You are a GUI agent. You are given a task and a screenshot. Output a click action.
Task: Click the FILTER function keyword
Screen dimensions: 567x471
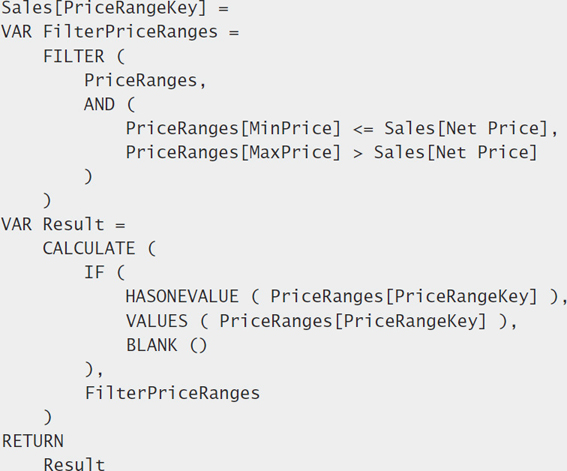pos(74,56)
